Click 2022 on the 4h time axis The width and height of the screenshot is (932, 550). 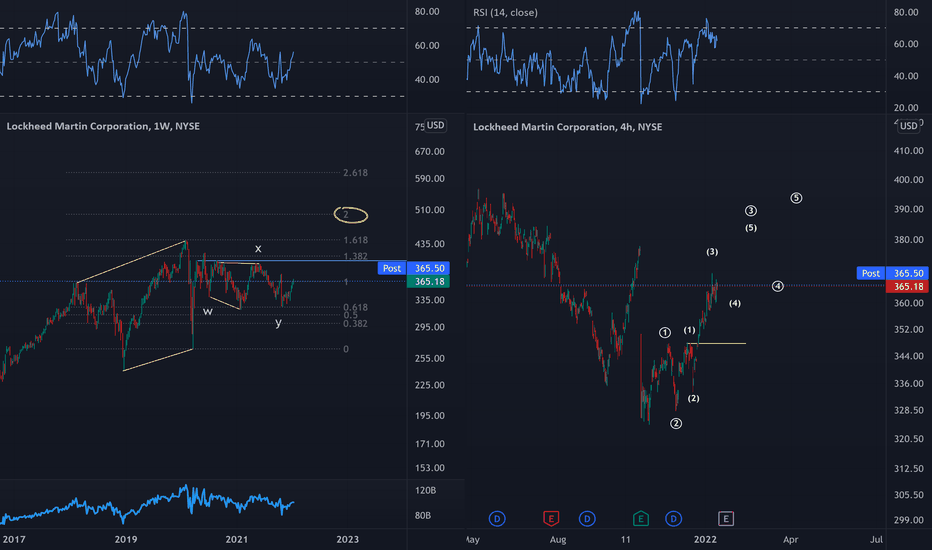pos(706,539)
